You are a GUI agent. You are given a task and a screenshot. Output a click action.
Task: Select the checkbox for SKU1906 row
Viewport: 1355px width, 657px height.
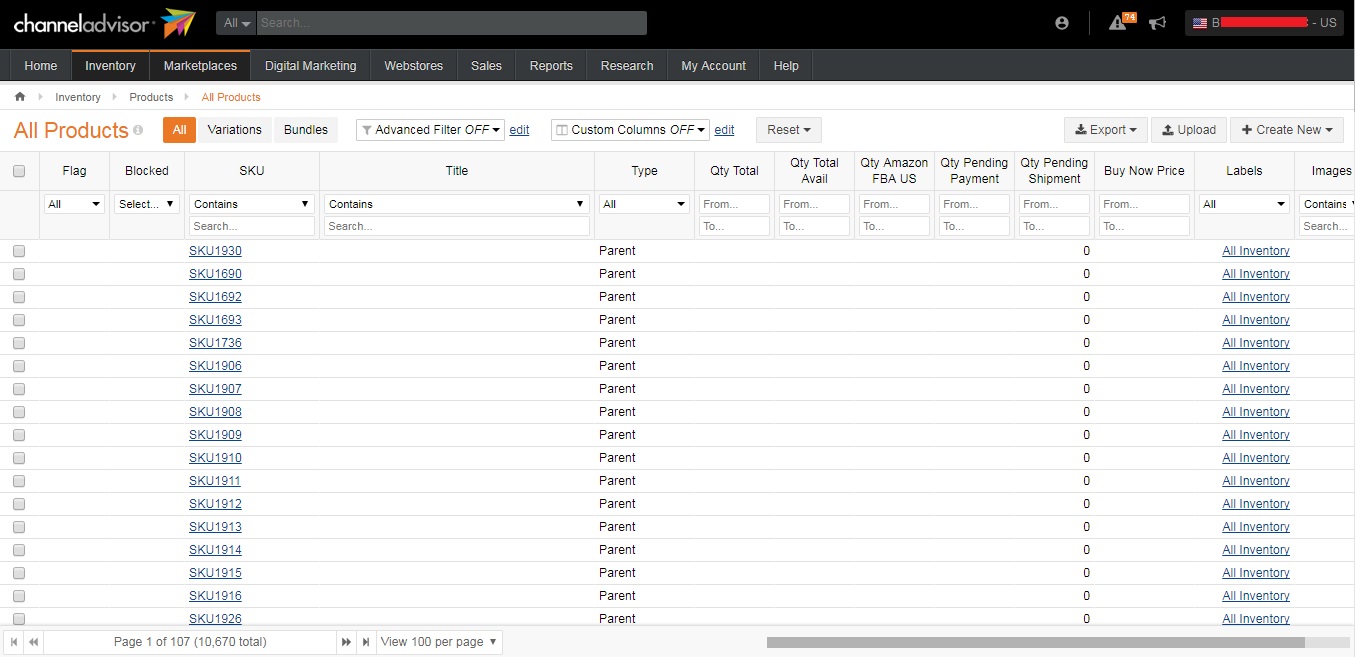tap(19, 366)
